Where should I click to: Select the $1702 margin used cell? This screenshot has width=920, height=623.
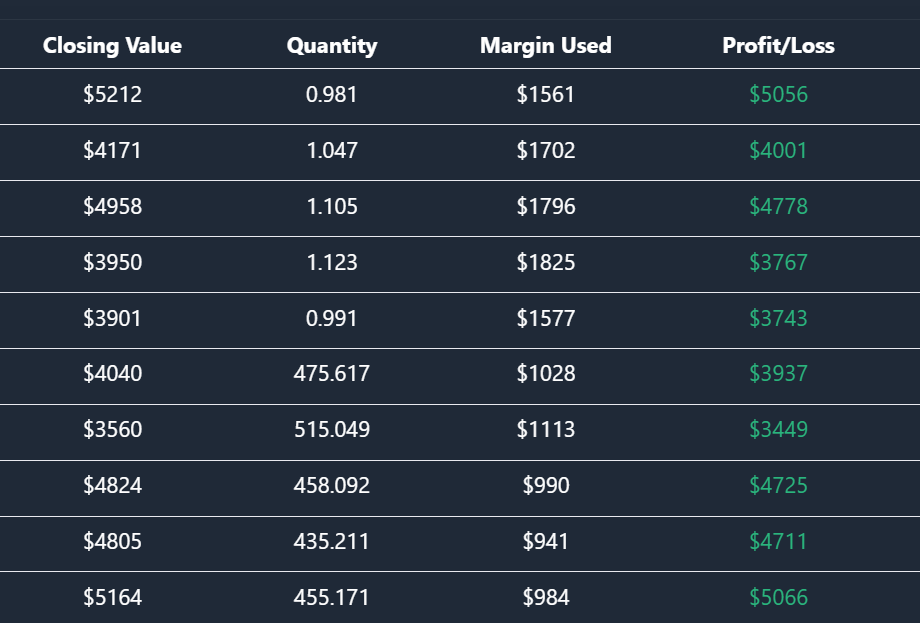(x=546, y=151)
